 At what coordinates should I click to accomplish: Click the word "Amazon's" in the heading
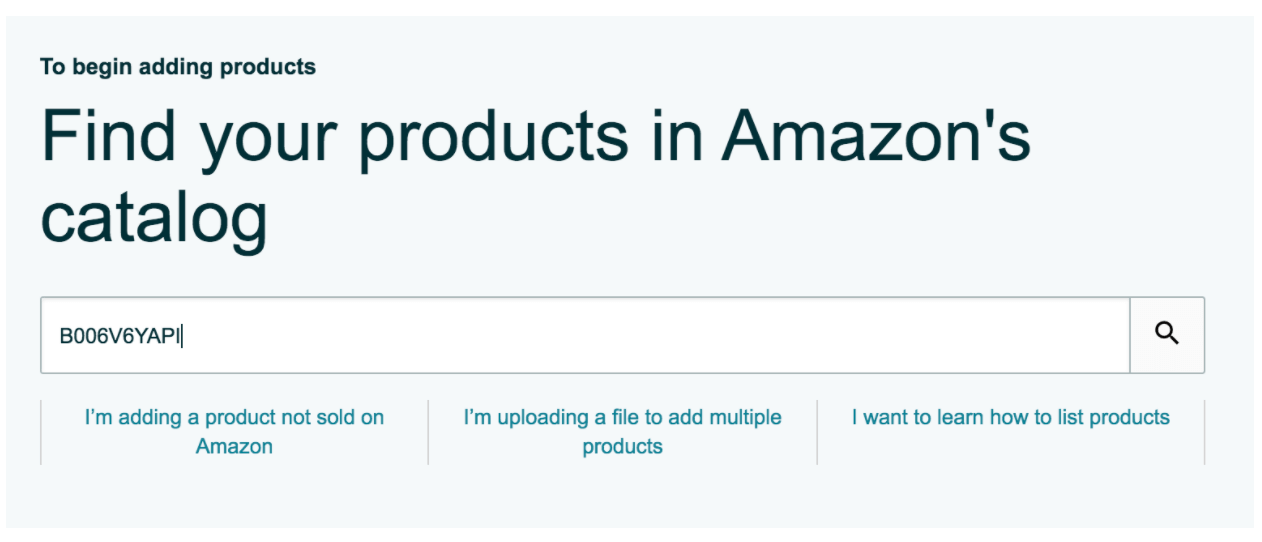click(876, 135)
